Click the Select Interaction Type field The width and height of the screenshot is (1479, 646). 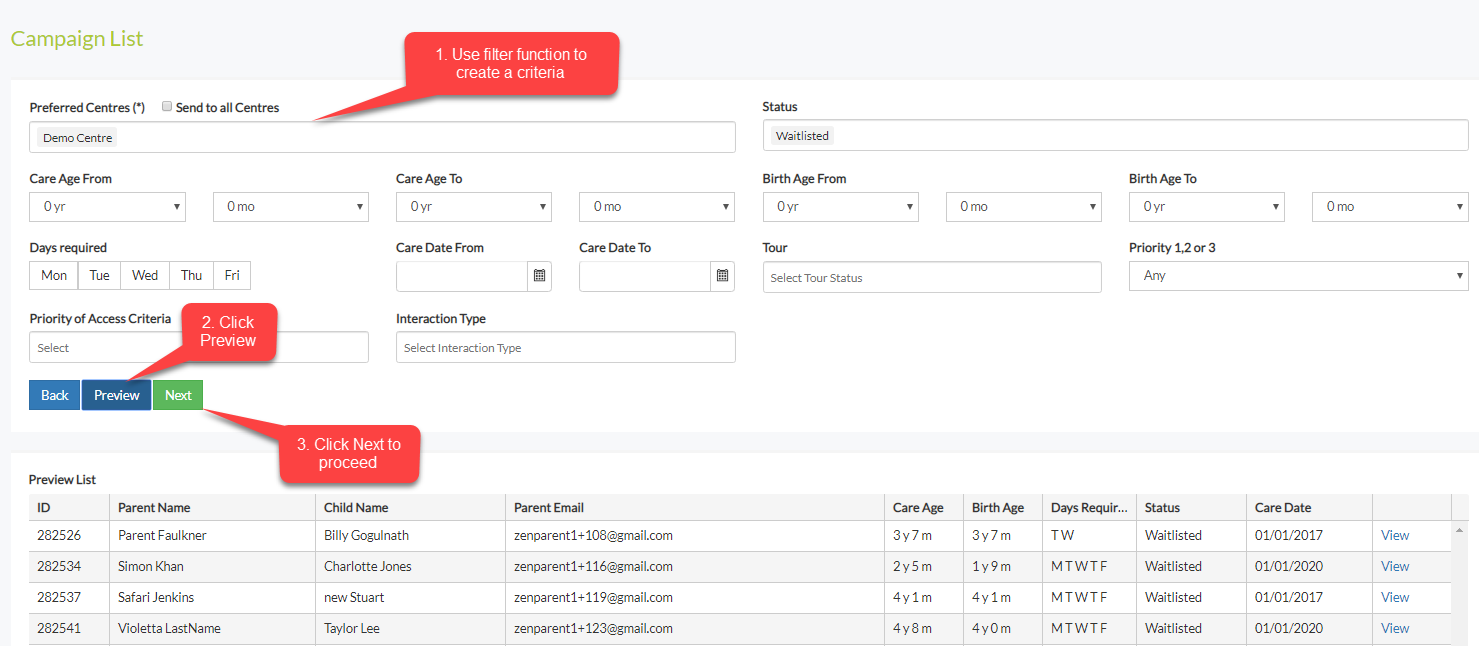[566, 347]
